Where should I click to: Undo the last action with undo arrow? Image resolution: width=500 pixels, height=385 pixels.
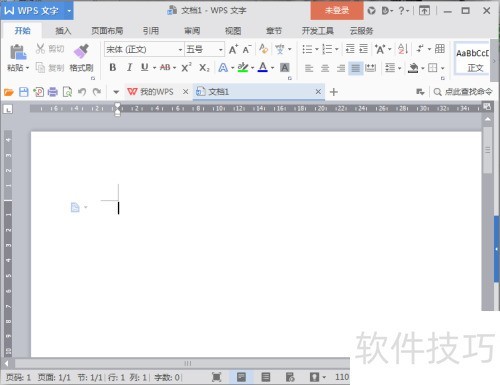tap(82, 92)
